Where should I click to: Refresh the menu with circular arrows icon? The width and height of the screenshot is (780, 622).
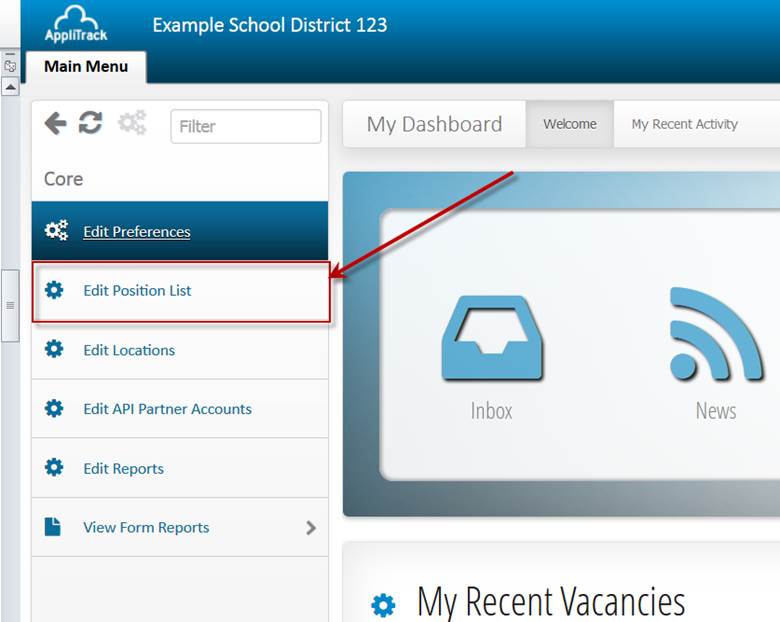click(91, 123)
